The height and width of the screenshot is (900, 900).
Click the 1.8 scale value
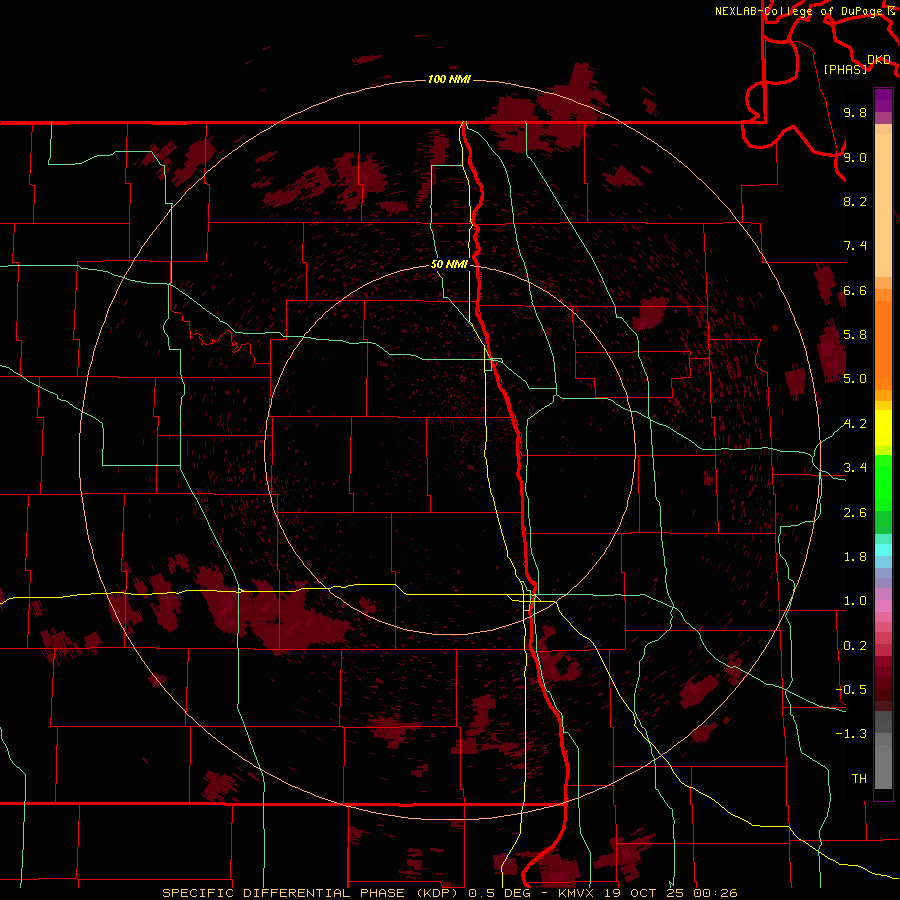click(855, 557)
